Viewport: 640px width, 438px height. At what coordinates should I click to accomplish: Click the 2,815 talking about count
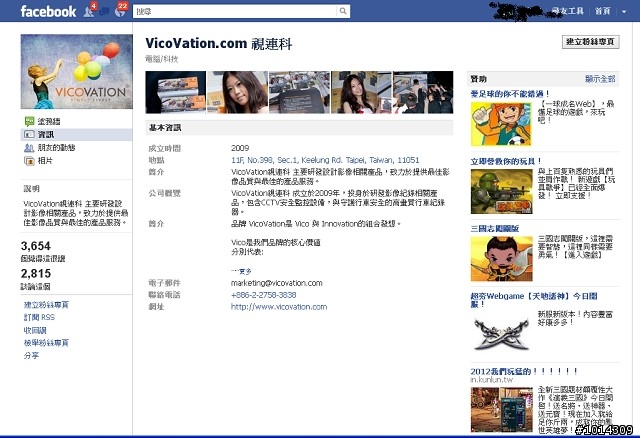[x=36, y=273]
